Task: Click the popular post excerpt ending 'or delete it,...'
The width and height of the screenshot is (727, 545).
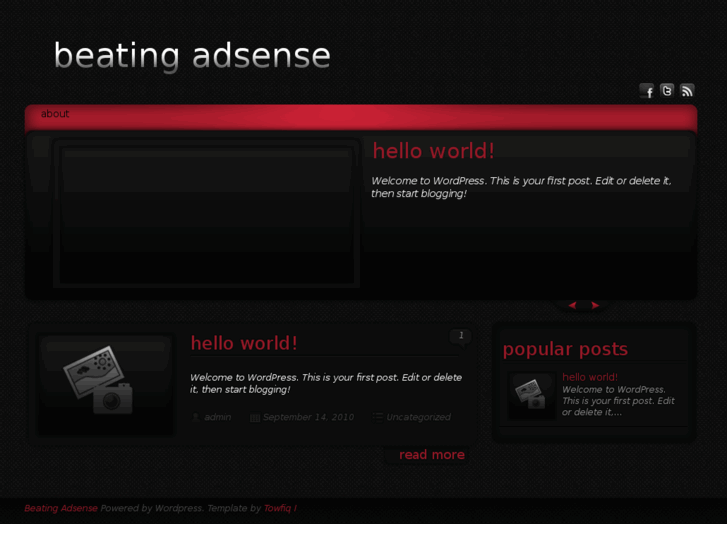Action: click(618, 401)
